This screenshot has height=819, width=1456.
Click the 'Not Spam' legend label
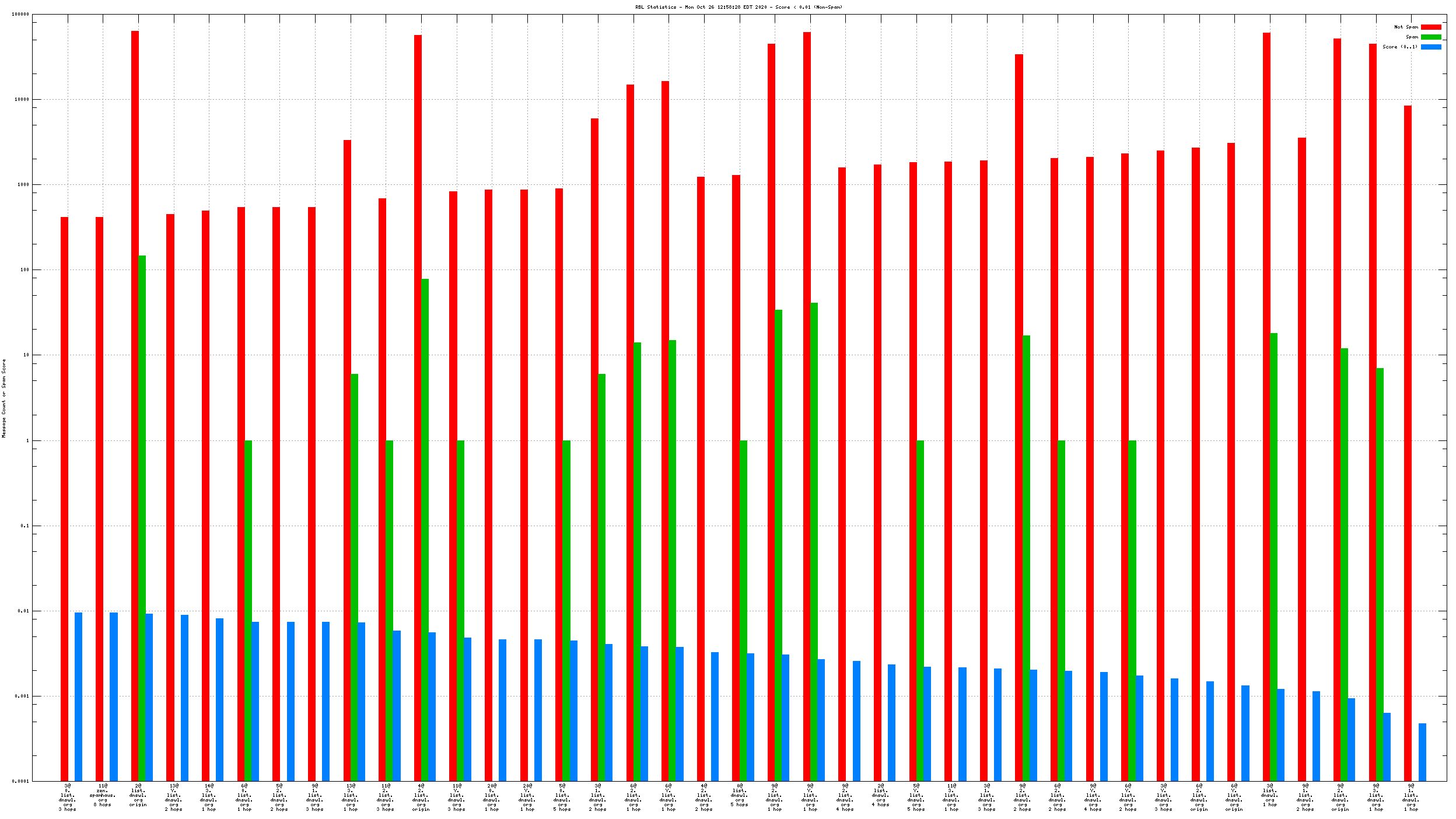point(1405,27)
